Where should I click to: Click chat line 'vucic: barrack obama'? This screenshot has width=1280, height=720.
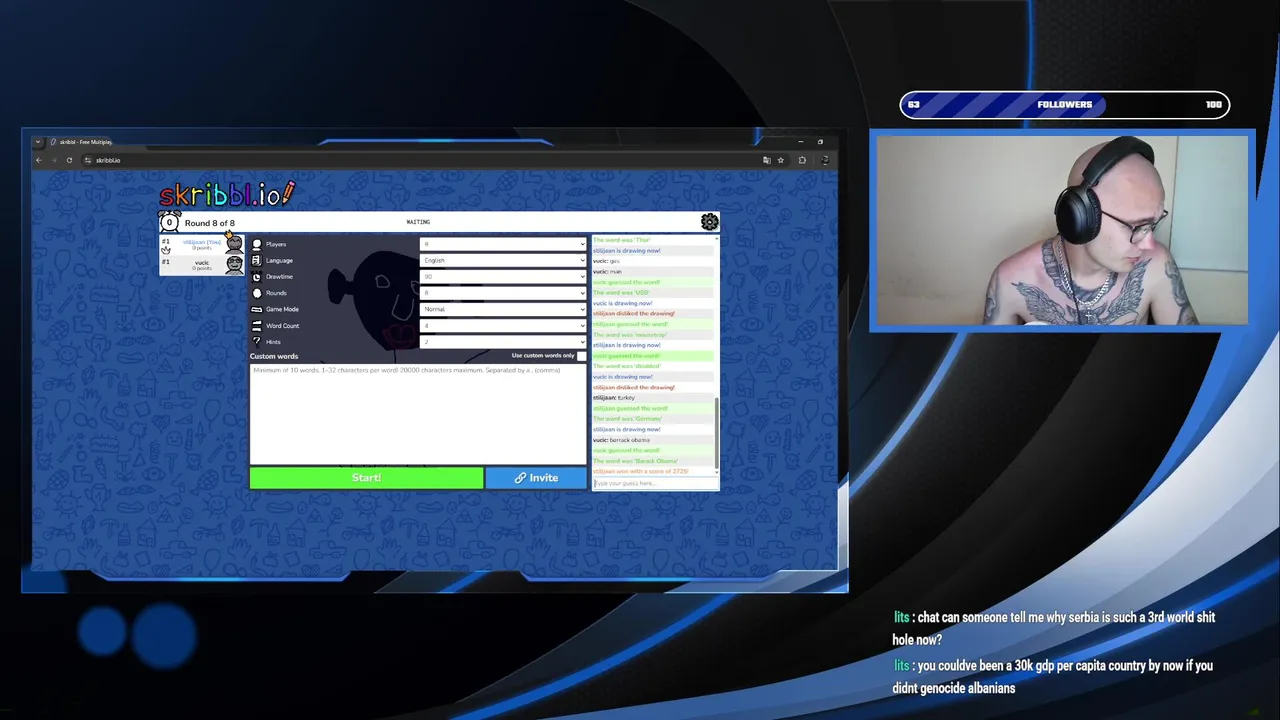coord(621,440)
